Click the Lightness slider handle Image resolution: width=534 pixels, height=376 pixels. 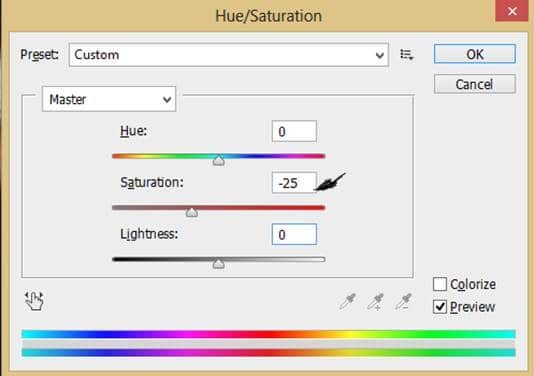[219, 264]
